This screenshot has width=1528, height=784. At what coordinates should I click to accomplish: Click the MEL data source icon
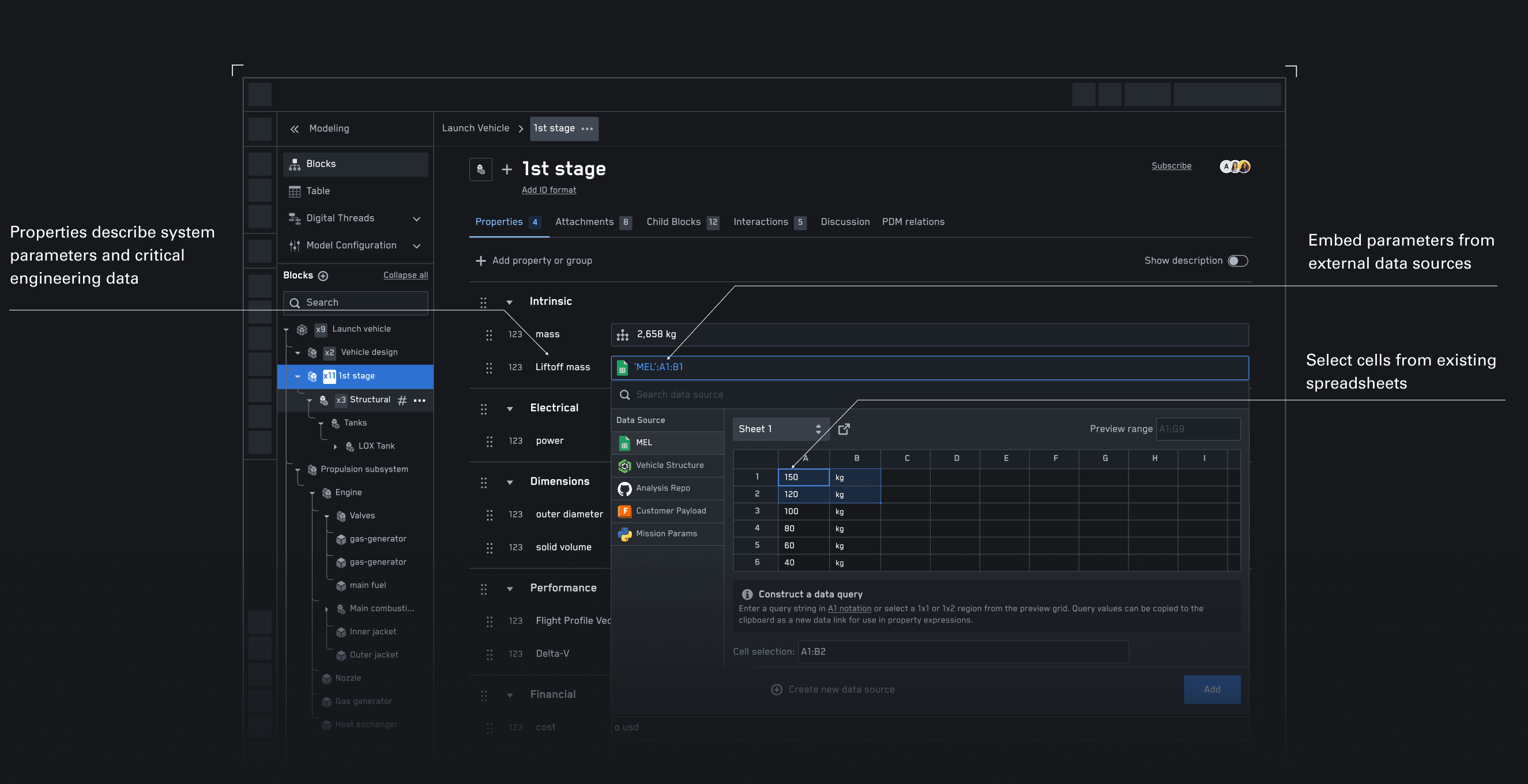click(x=624, y=442)
